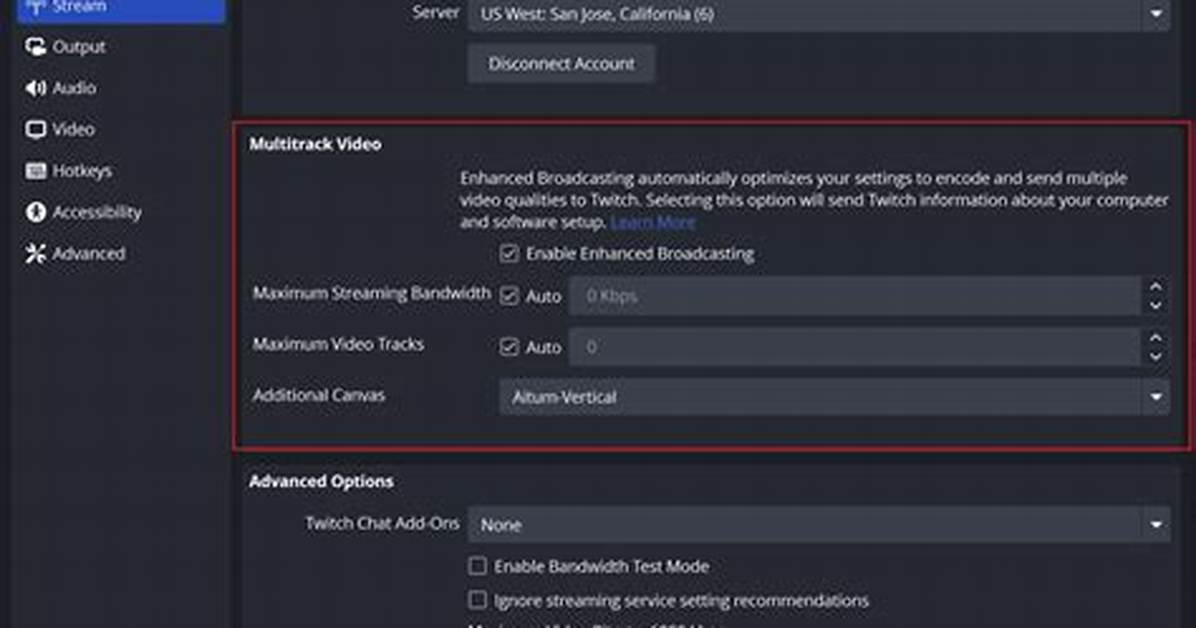The width and height of the screenshot is (1196, 628).
Task: Click the Audio speaker icon
Action: click(x=35, y=88)
